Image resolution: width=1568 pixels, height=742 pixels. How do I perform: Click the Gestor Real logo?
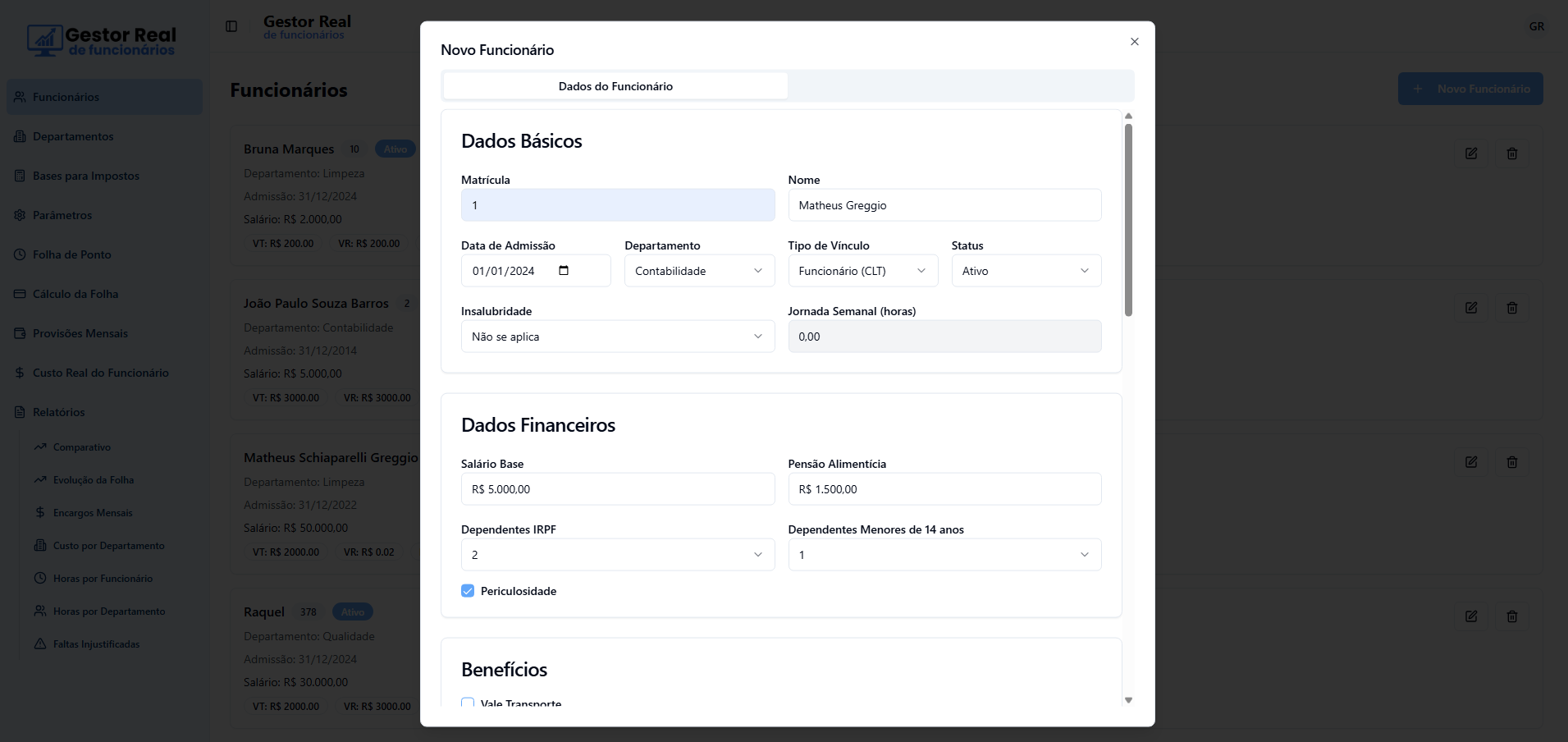pos(101,40)
